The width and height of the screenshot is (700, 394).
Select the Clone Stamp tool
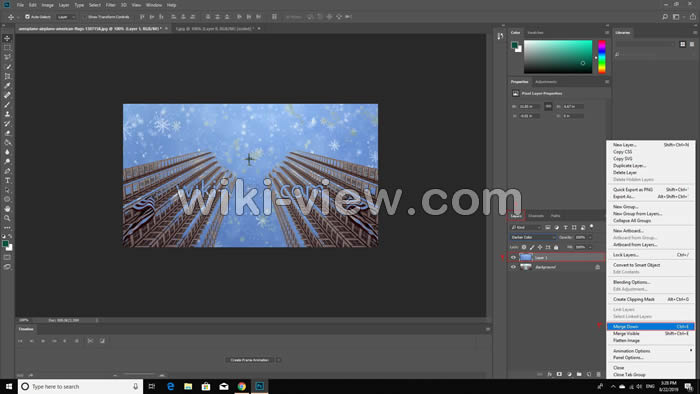click(7, 114)
